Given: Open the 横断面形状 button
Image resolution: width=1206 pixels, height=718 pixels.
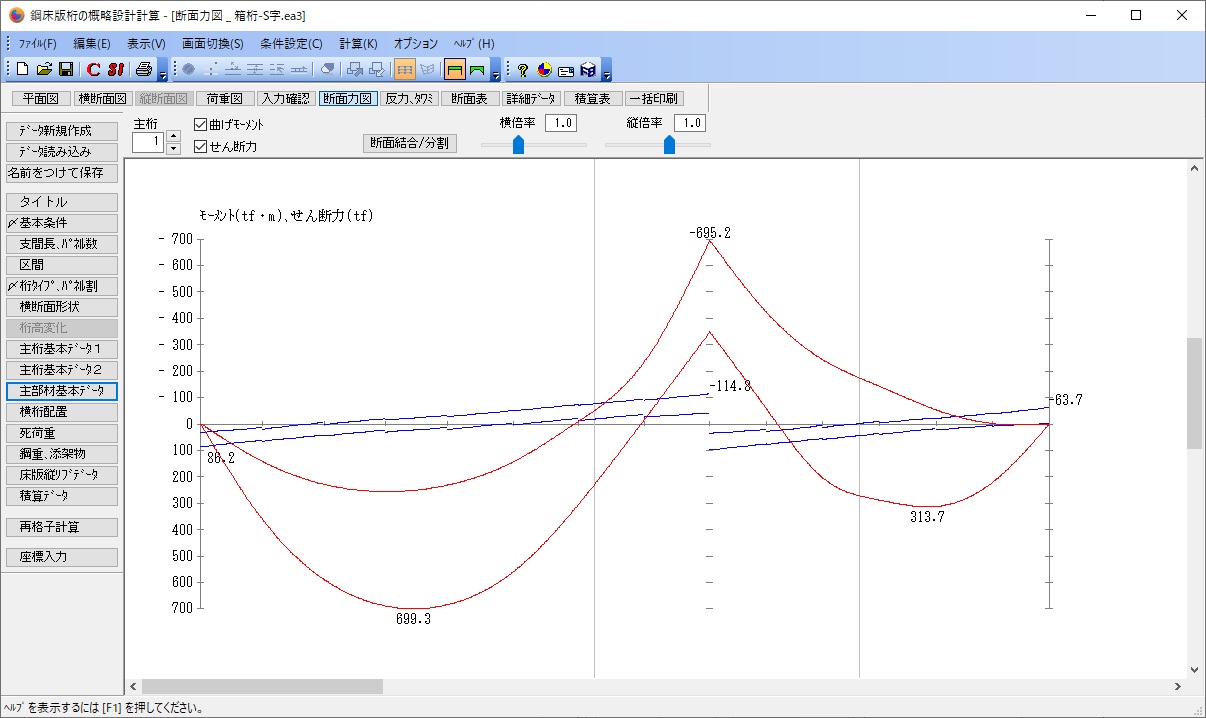Looking at the screenshot, I should [x=62, y=307].
